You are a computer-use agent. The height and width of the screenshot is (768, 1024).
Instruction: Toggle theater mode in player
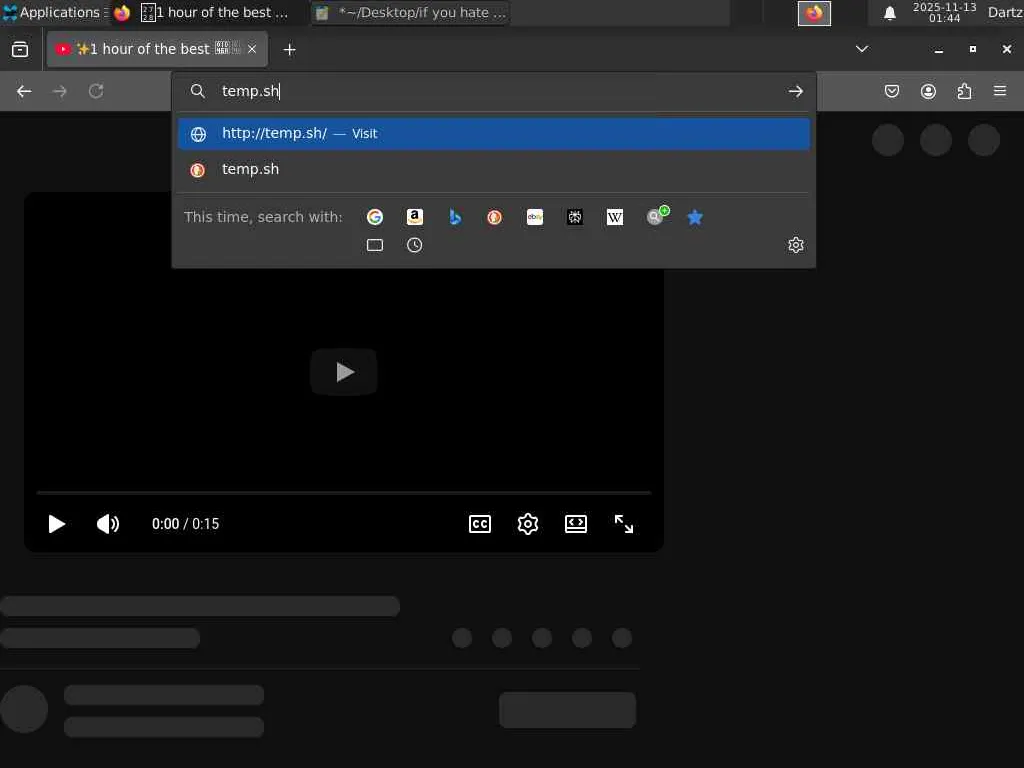[575, 524]
